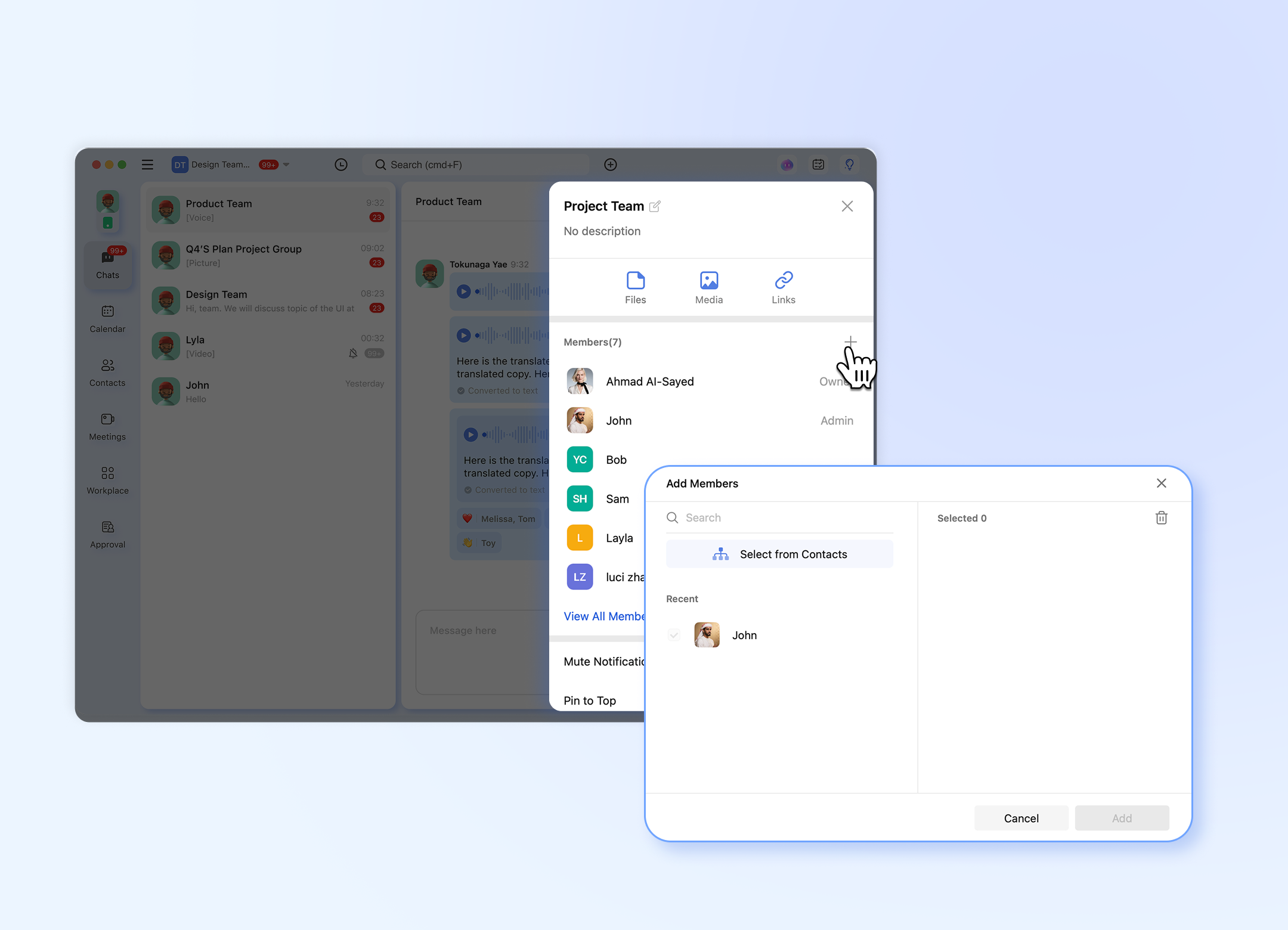Click the View All Members link
1288x930 pixels.
(603, 616)
